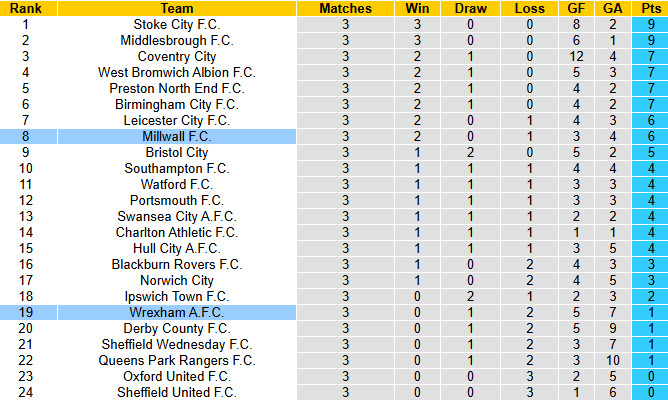Click the Team column header
The image size is (668, 401).
177,8
